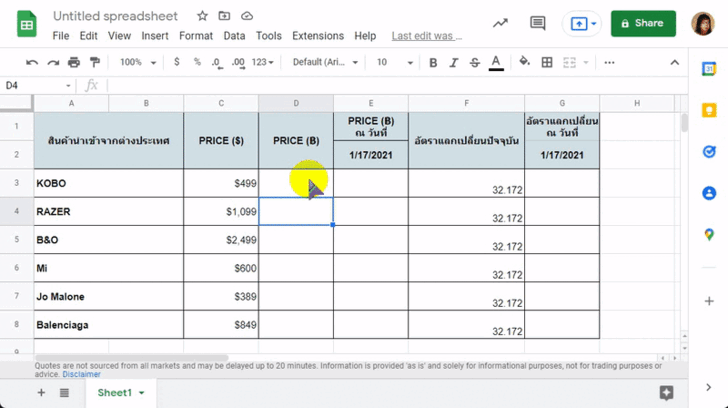The width and height of the screenshot is (728, 408).
Task: Open the zoom 100% dropdown
Action: pos(138,62)
